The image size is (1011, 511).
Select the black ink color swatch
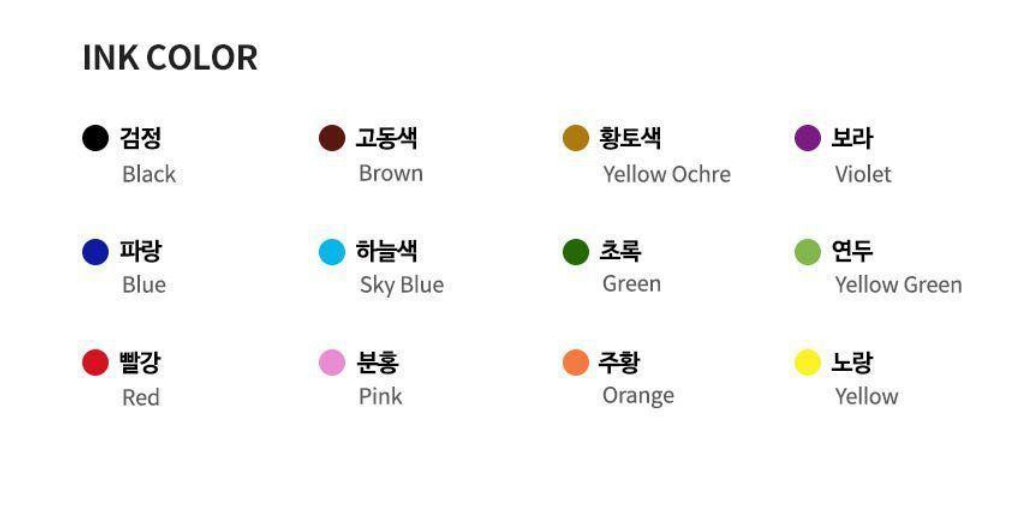point(95,138)
